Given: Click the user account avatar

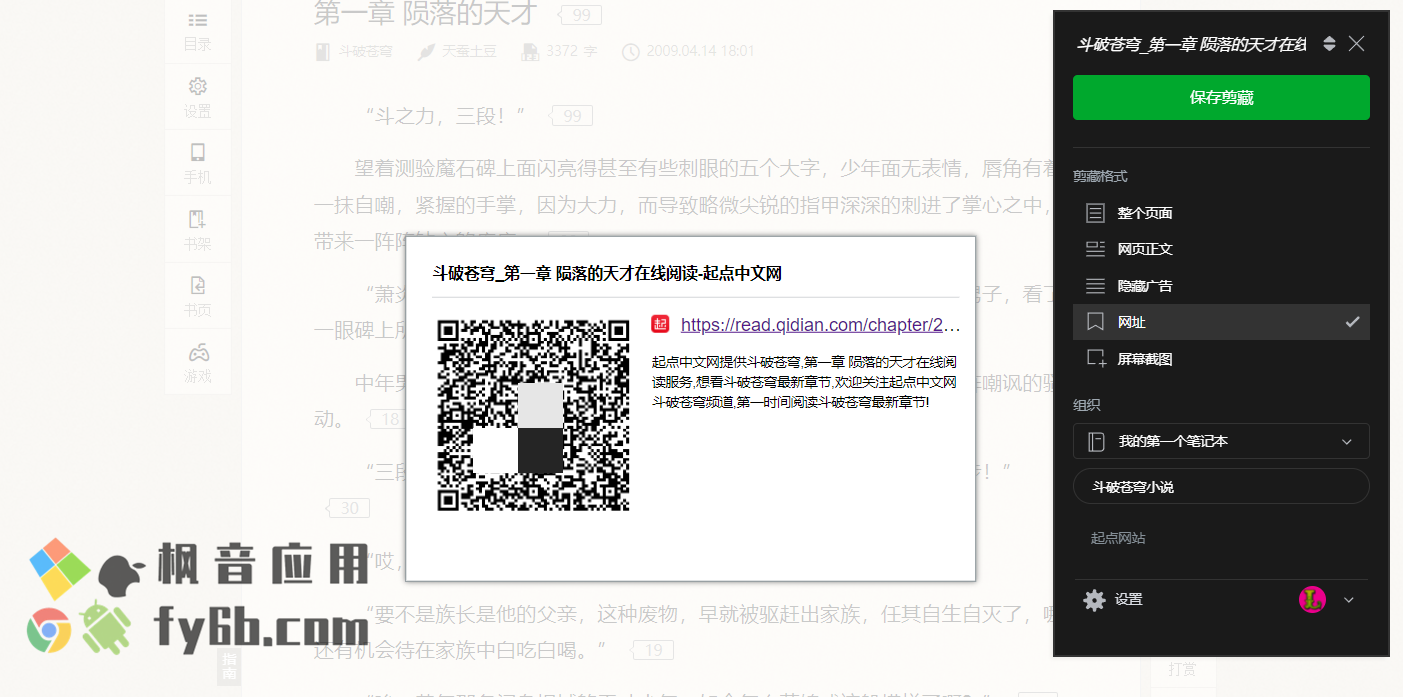Looking at the screenshot, I should click(1312, 600).
